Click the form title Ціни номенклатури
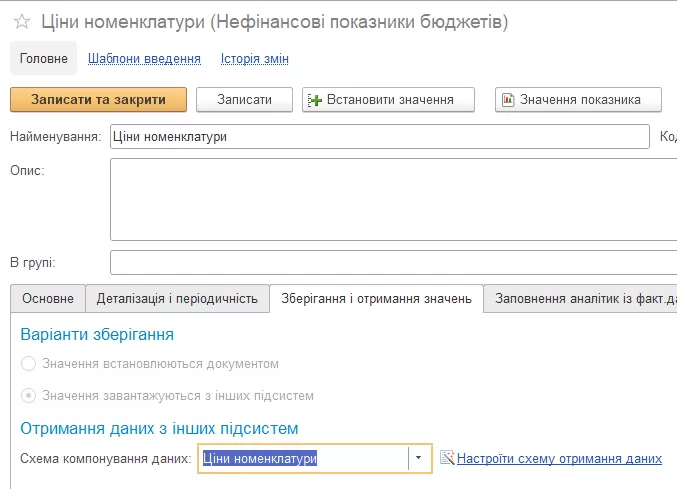 pyautogui.click(x=275, y=22)
